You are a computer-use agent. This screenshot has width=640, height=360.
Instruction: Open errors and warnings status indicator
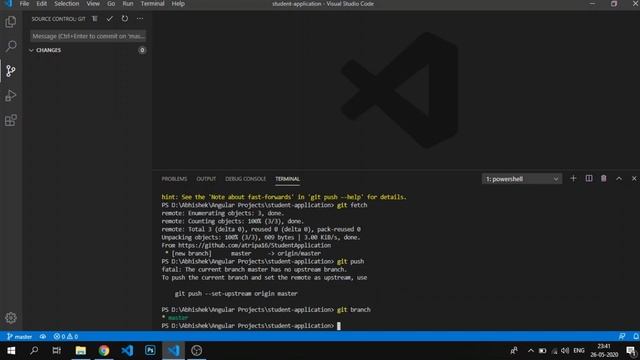66,337
